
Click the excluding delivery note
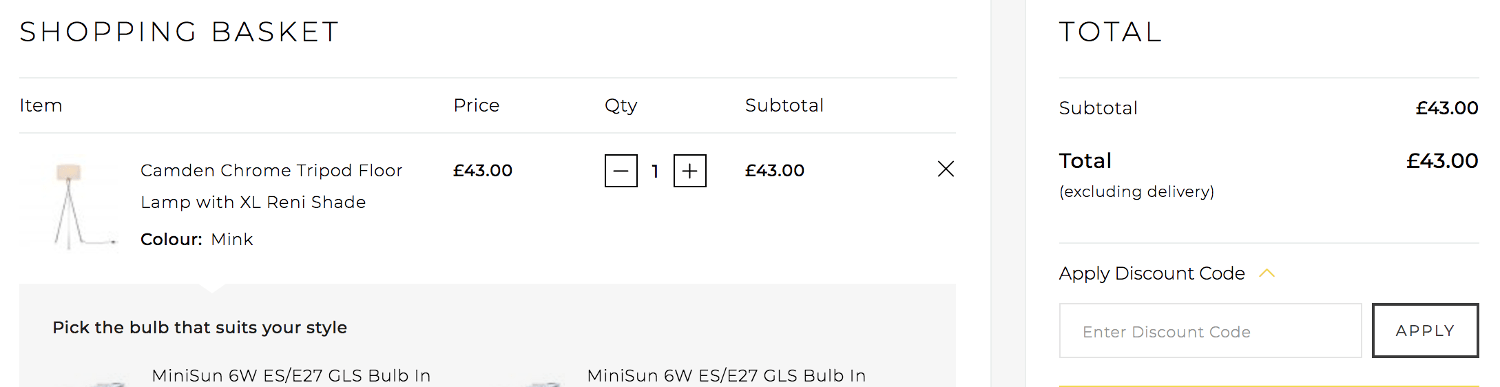click(x=1137, y=192)
